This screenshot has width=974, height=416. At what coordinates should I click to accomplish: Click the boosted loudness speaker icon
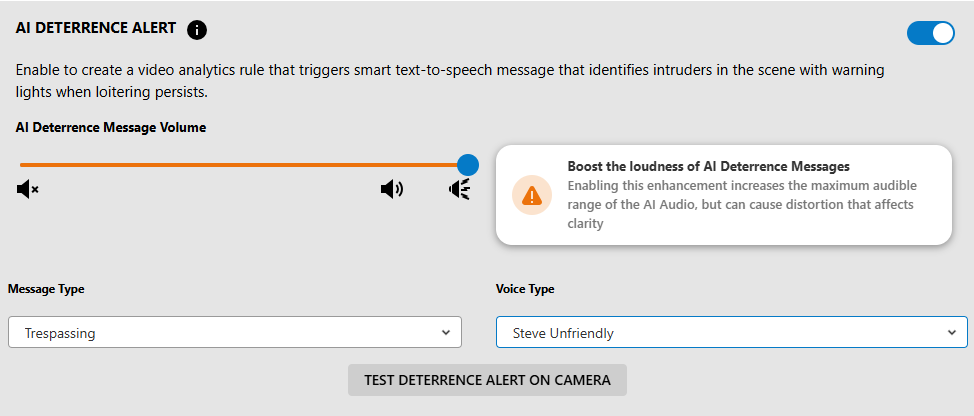[x=460, y=189]
